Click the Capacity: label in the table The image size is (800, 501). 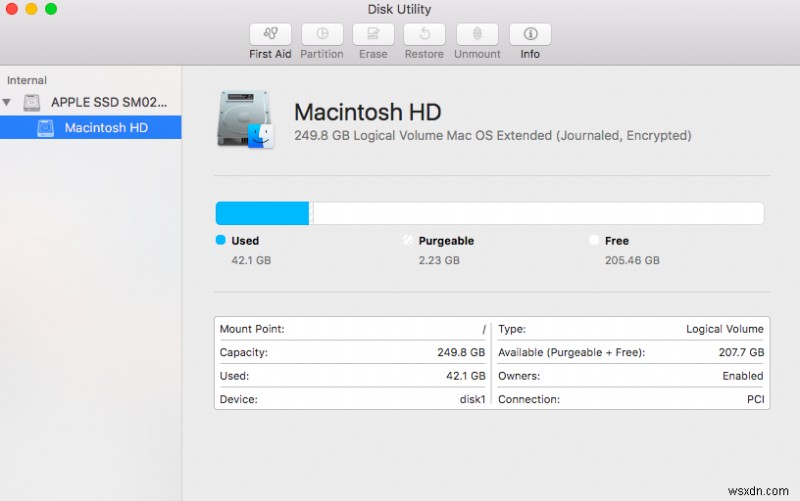[x=243, y=353]
